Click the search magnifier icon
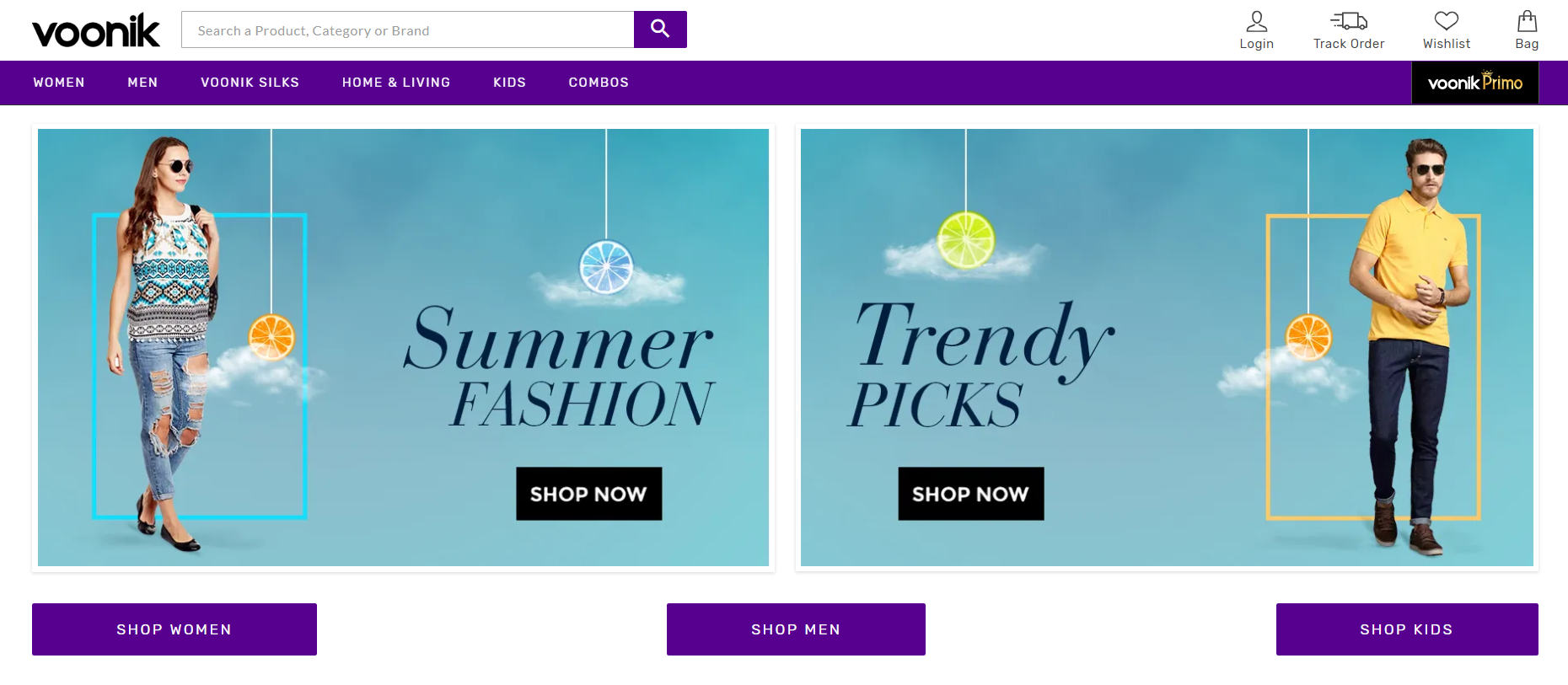 click(660, 29)
